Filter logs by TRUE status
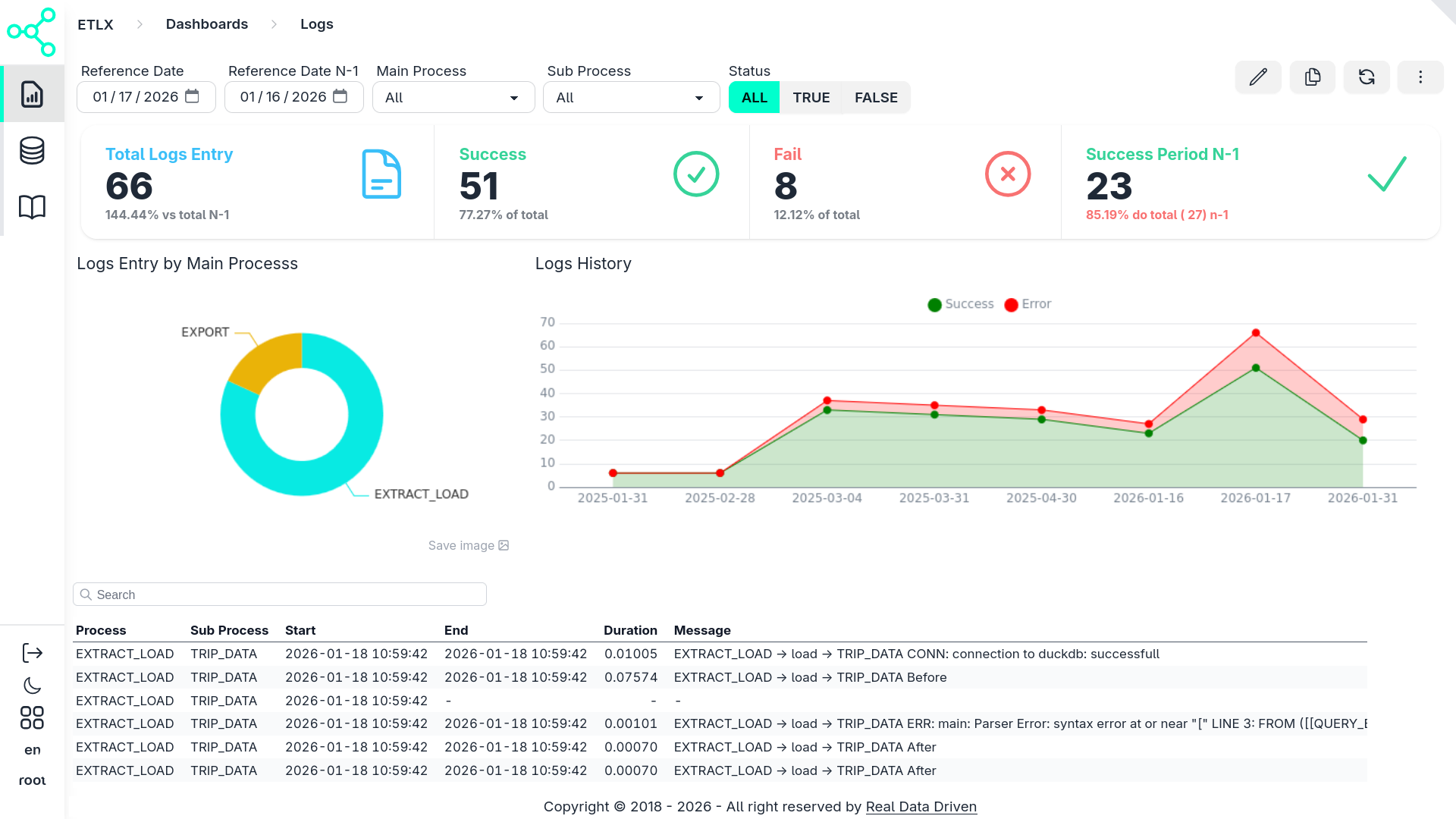1456x819 pixels. [811, 97]
